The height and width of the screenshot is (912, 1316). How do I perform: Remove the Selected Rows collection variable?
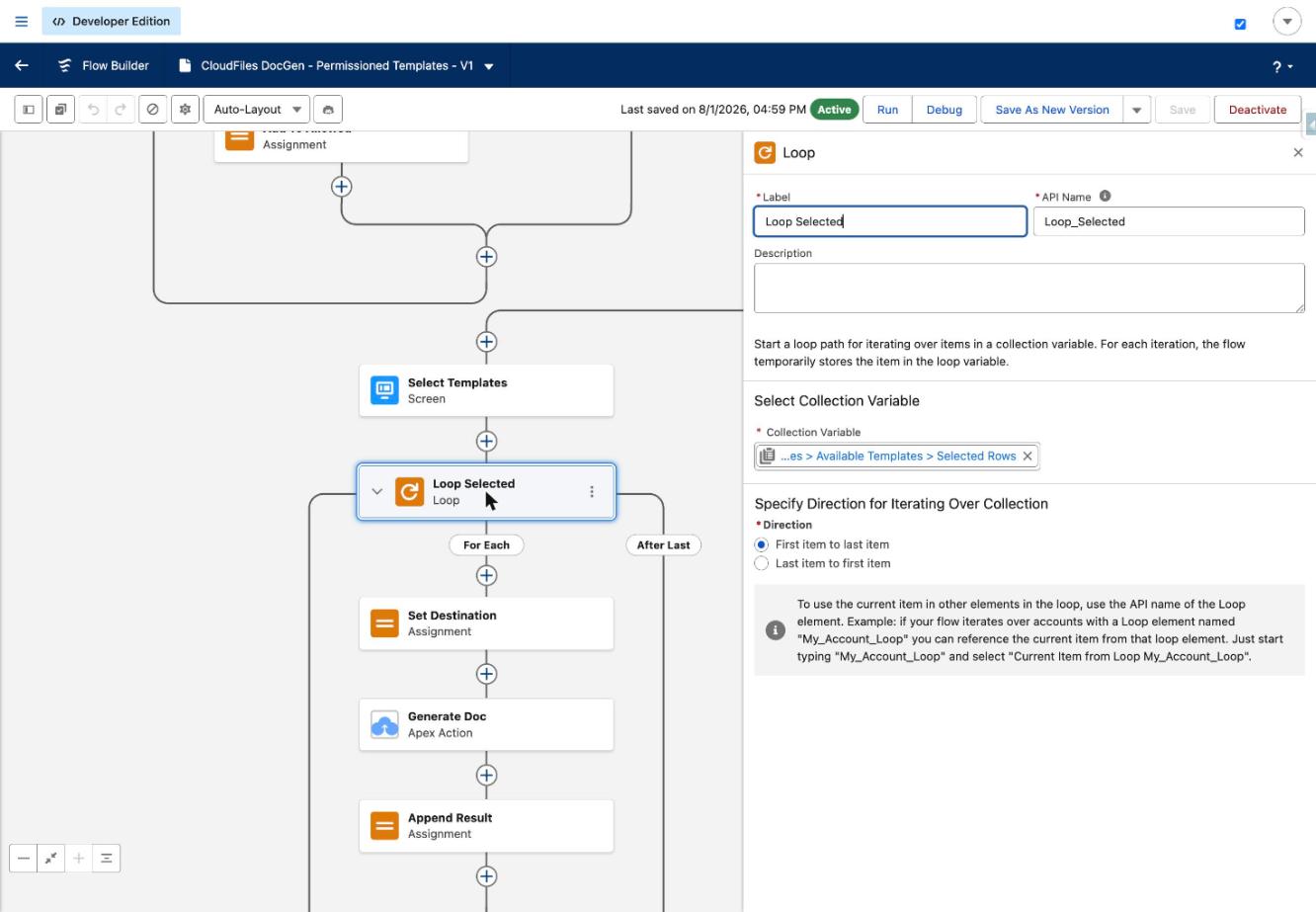pyautogui.click(x=1028, y=456)
